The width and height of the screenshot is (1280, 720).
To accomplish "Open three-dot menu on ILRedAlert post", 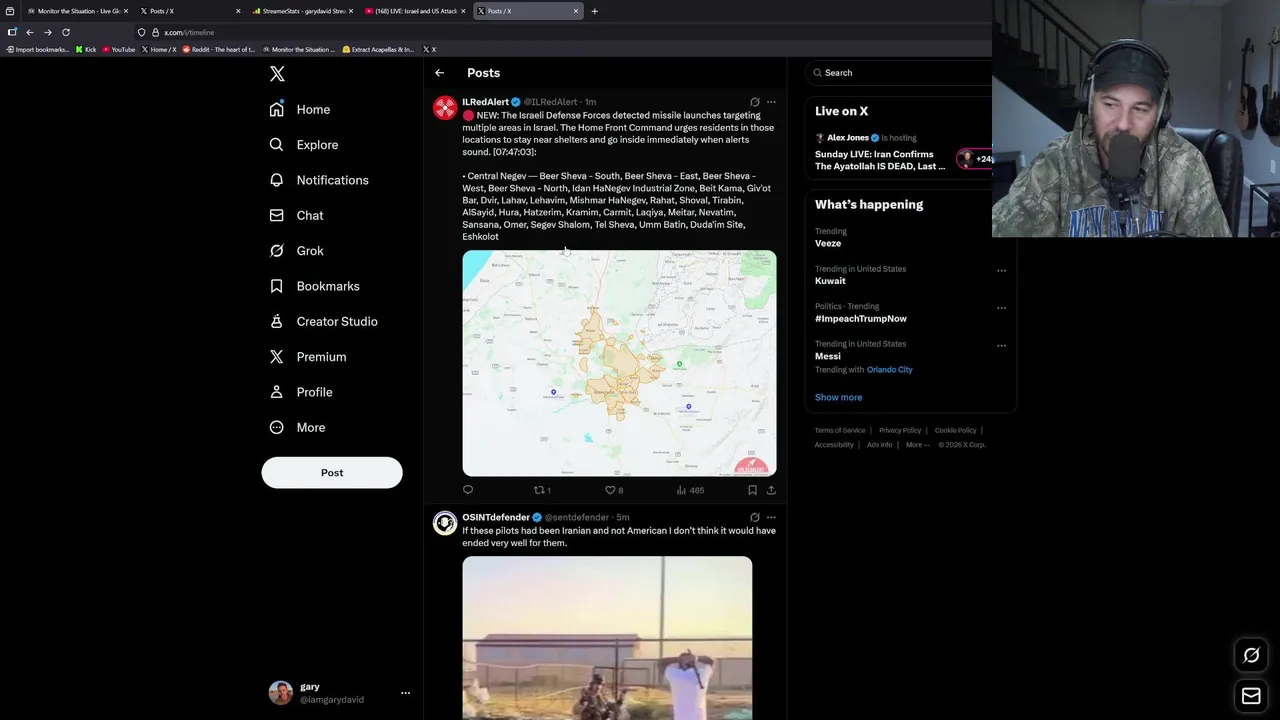I will (771, 102).
